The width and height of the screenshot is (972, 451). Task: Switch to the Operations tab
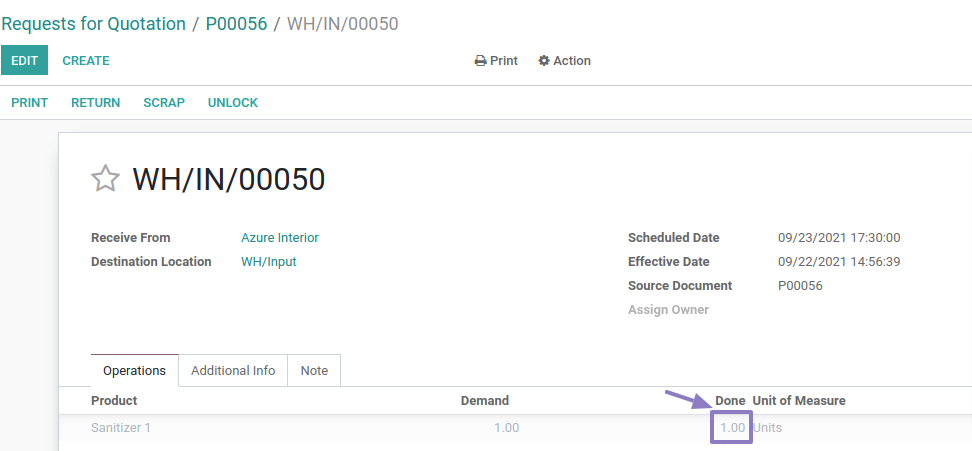(134, 371)
